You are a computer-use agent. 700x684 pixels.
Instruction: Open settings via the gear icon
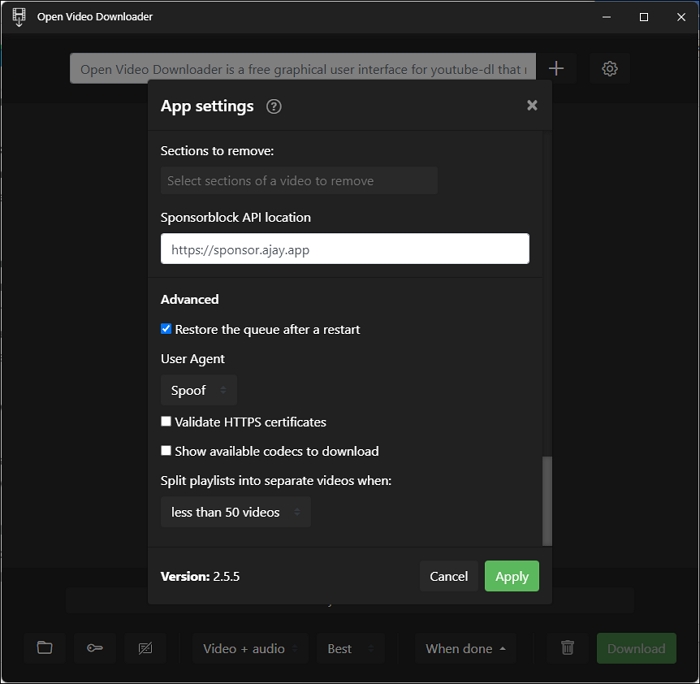(609, 69)
